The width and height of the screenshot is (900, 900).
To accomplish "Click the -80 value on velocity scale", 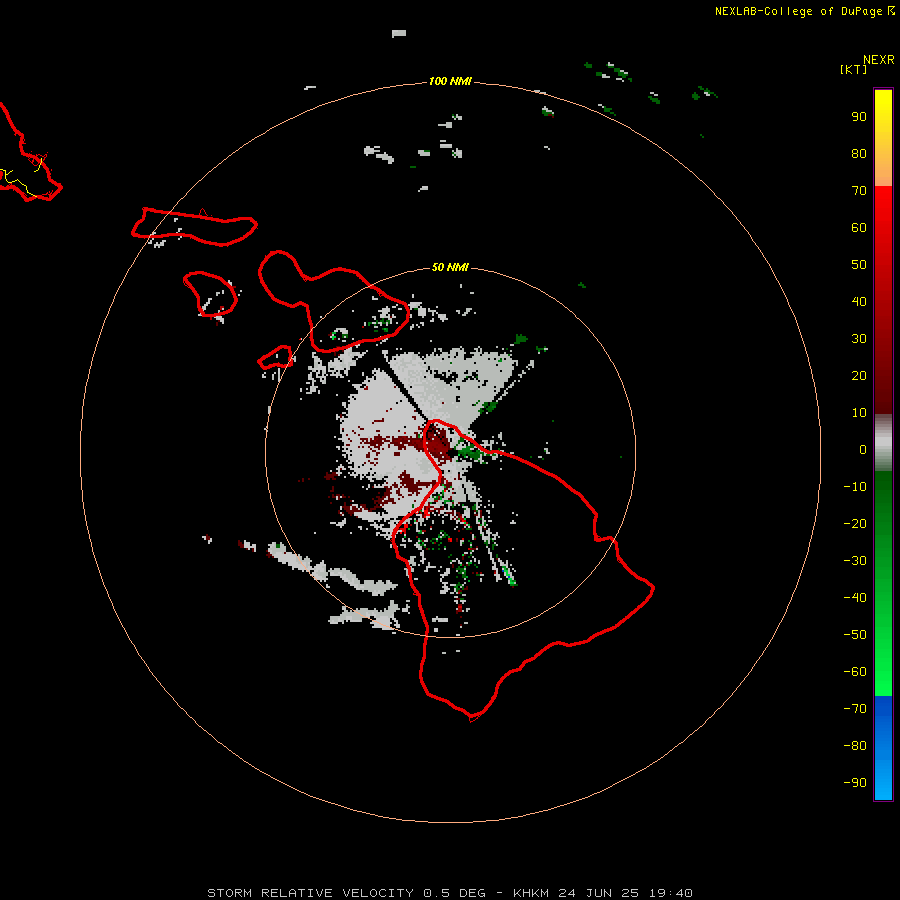I will click(855, 746).
